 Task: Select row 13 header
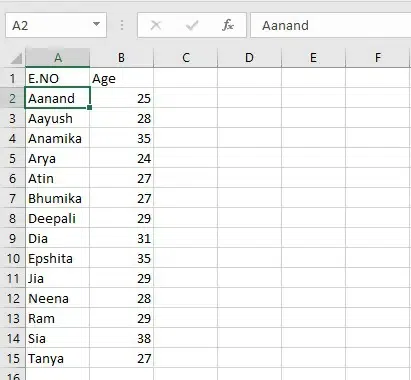tap(13, 318)
